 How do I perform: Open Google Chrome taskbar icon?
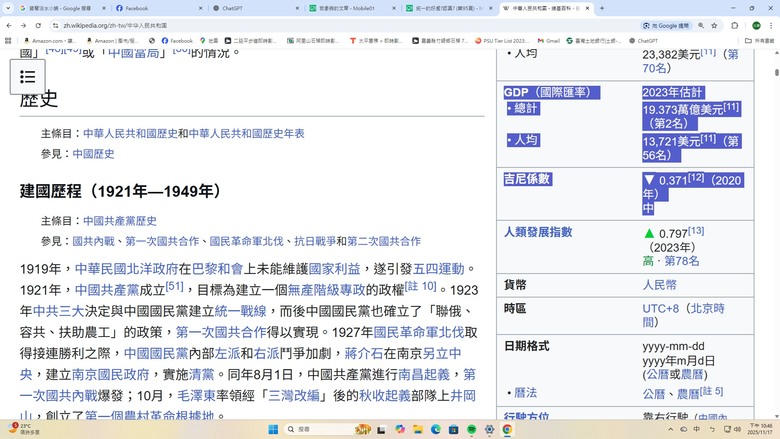pos(507,429)
